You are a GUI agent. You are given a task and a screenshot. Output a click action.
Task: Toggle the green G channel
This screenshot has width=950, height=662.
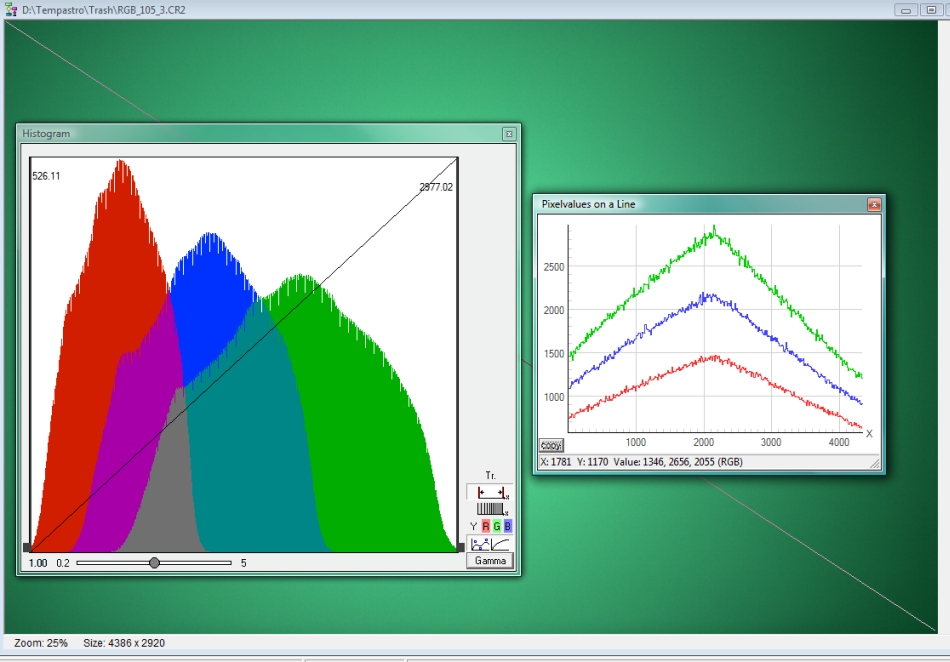tap(497, 526)
